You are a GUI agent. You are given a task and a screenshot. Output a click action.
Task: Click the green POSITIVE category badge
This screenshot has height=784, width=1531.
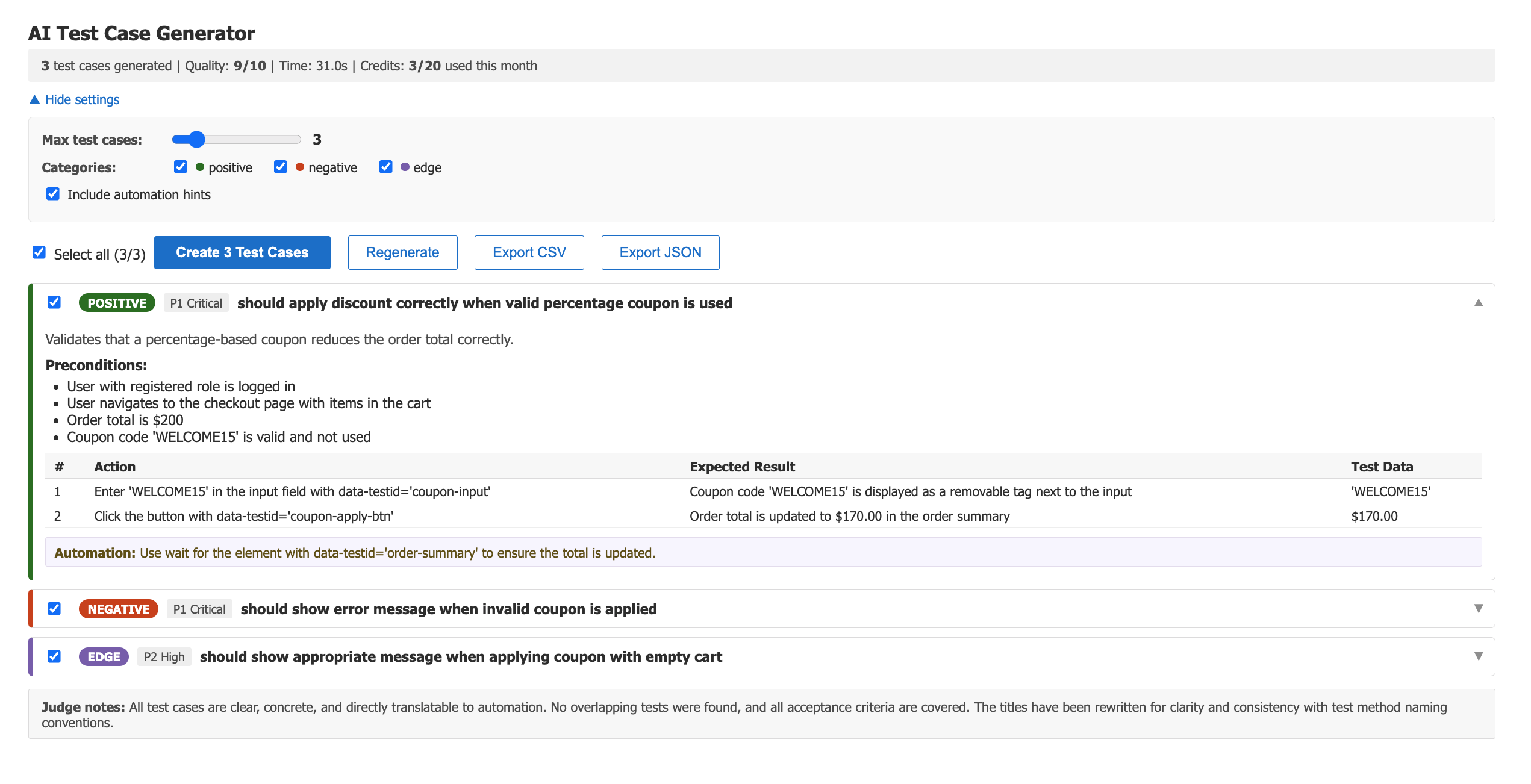pyautogui.click(x=117, y=303)
